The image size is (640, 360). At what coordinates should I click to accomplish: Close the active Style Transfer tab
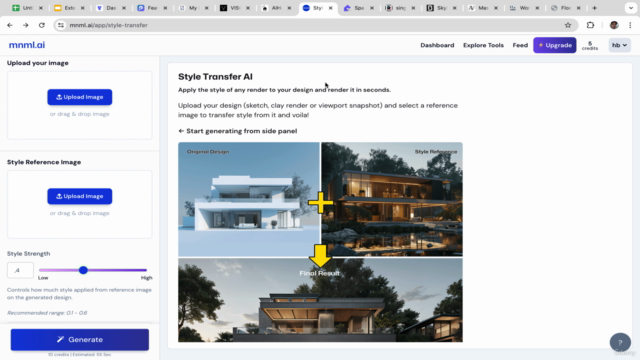(x=331, y=8)
